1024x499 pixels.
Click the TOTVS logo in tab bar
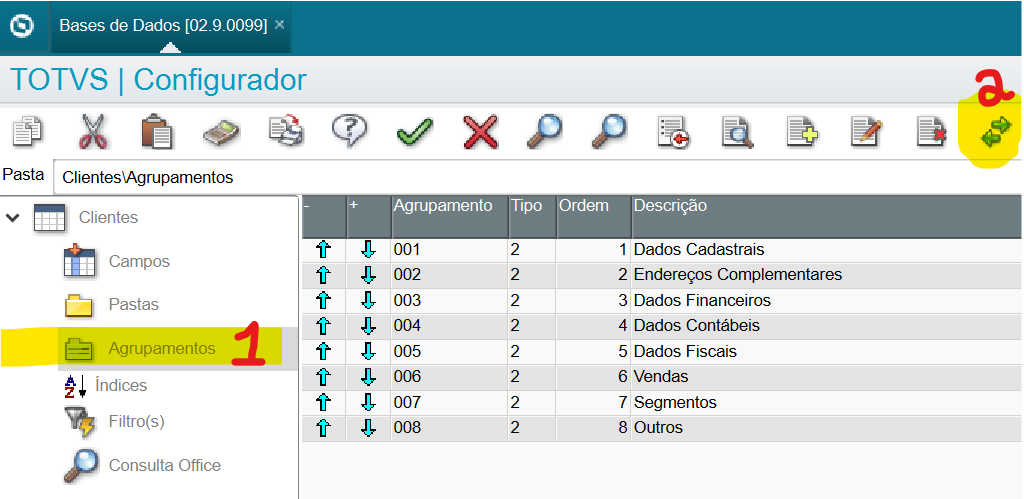(x=22, y=26)
